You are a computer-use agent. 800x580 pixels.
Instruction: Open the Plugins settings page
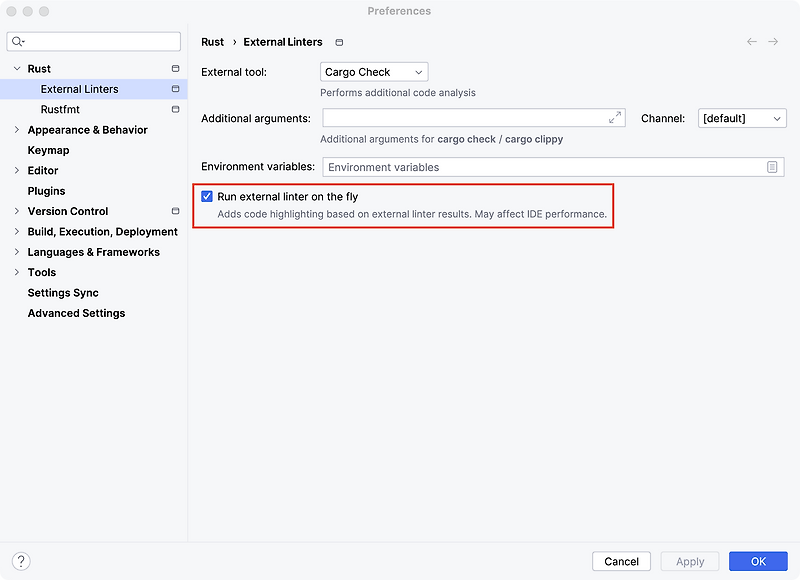pos(46,191)
